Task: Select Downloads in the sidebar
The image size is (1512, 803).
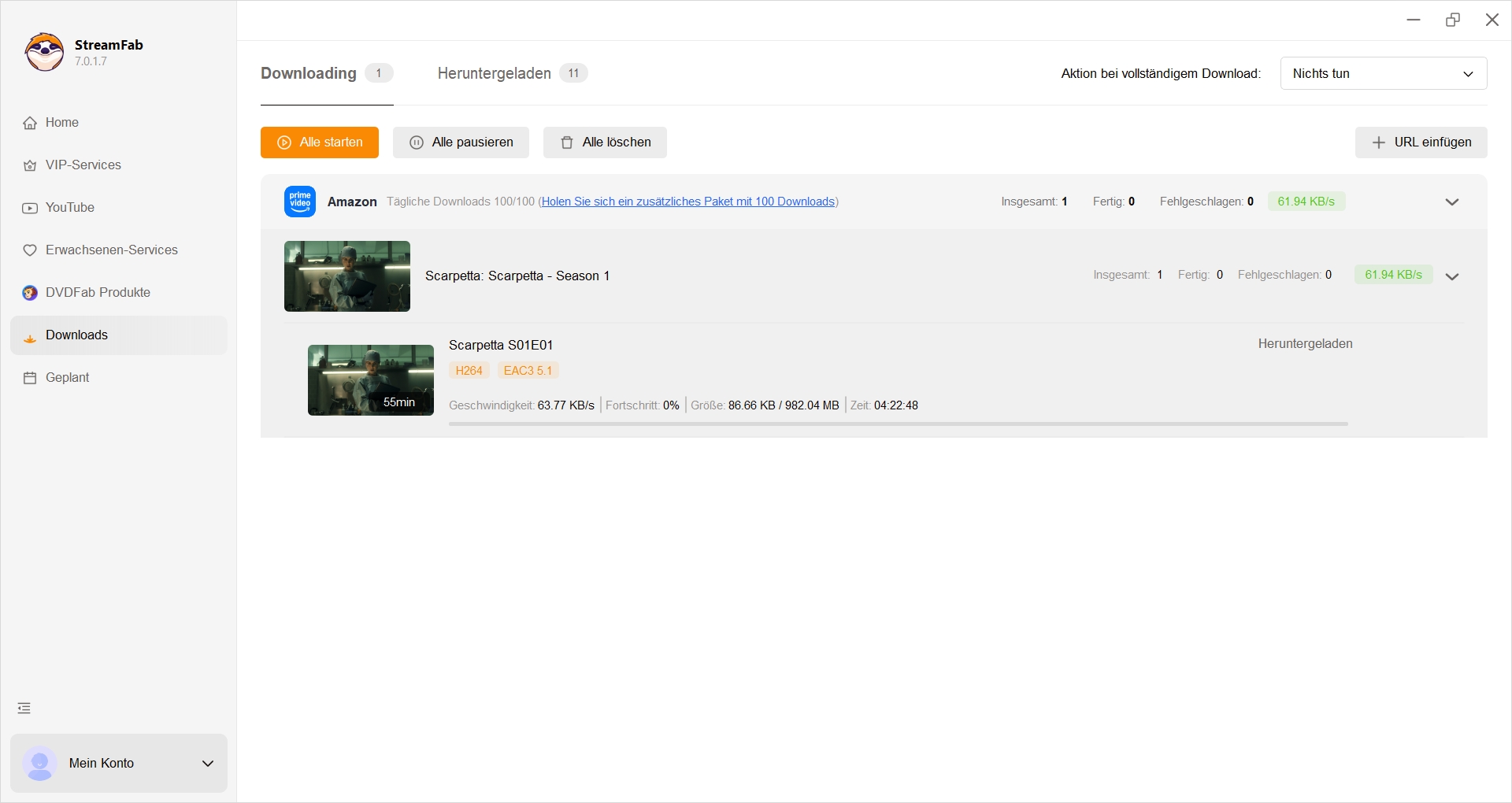Action: [x=76, y=335]
